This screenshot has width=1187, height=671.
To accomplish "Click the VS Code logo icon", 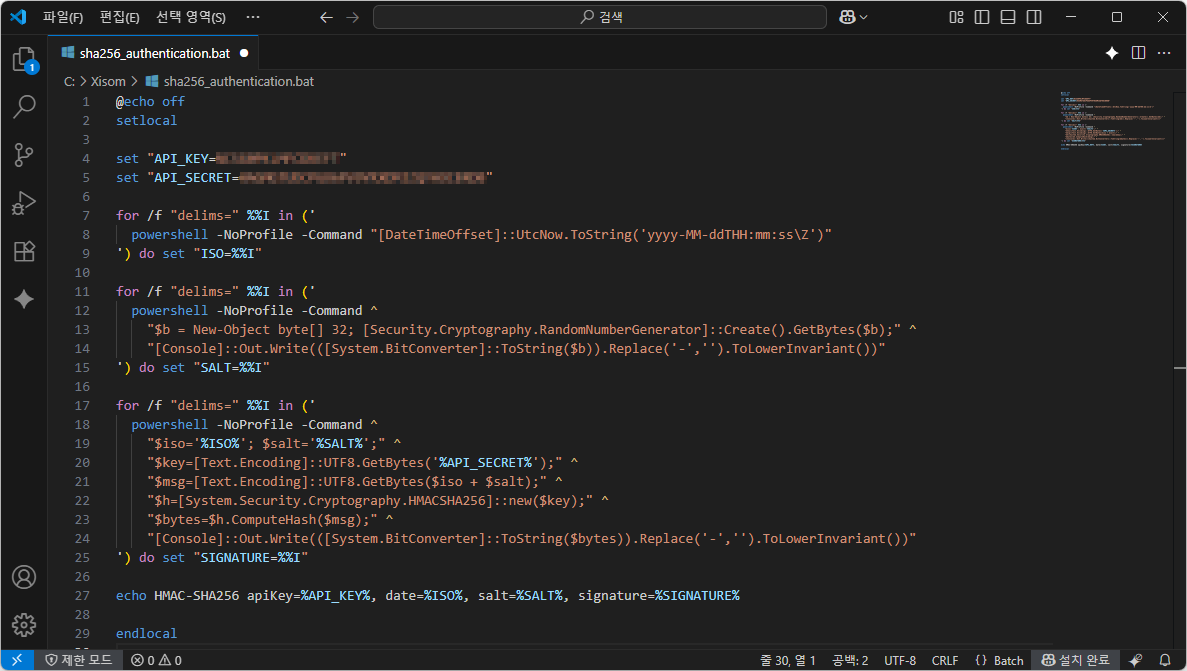I will click(x=18, y=17).
